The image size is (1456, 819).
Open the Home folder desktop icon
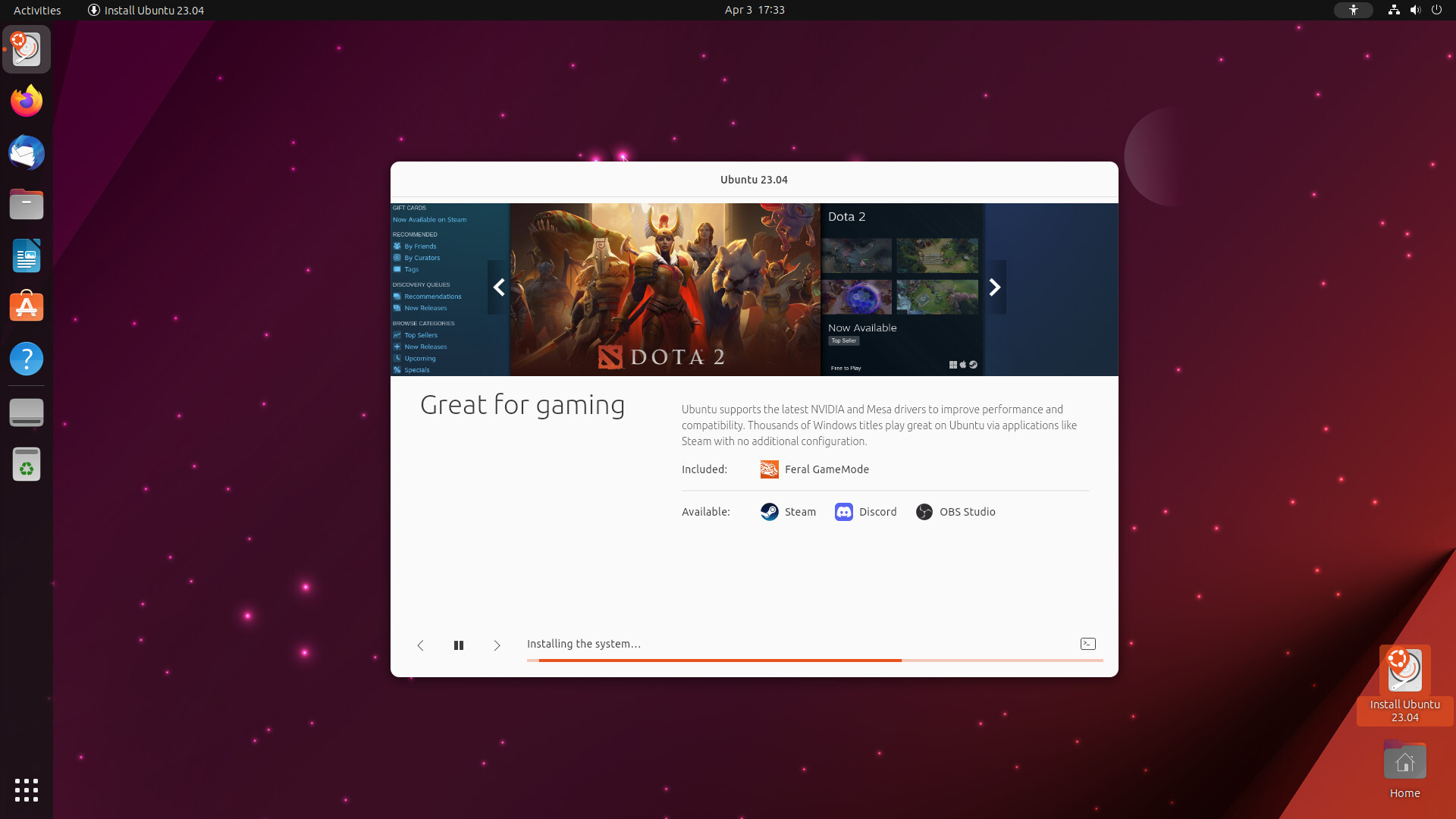pos(1404,762)
